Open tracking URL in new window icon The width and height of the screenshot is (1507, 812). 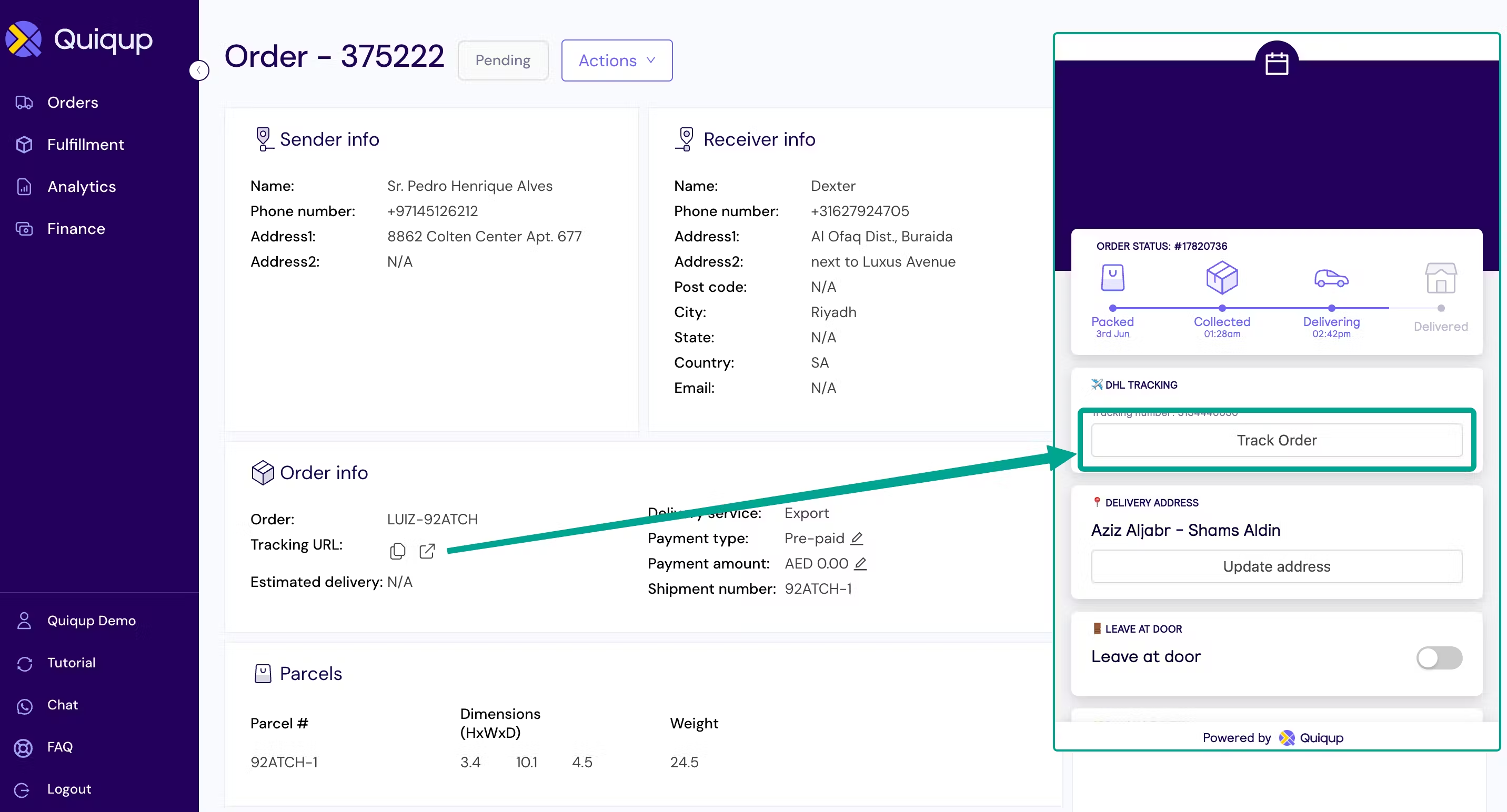(x=427, y=551)
